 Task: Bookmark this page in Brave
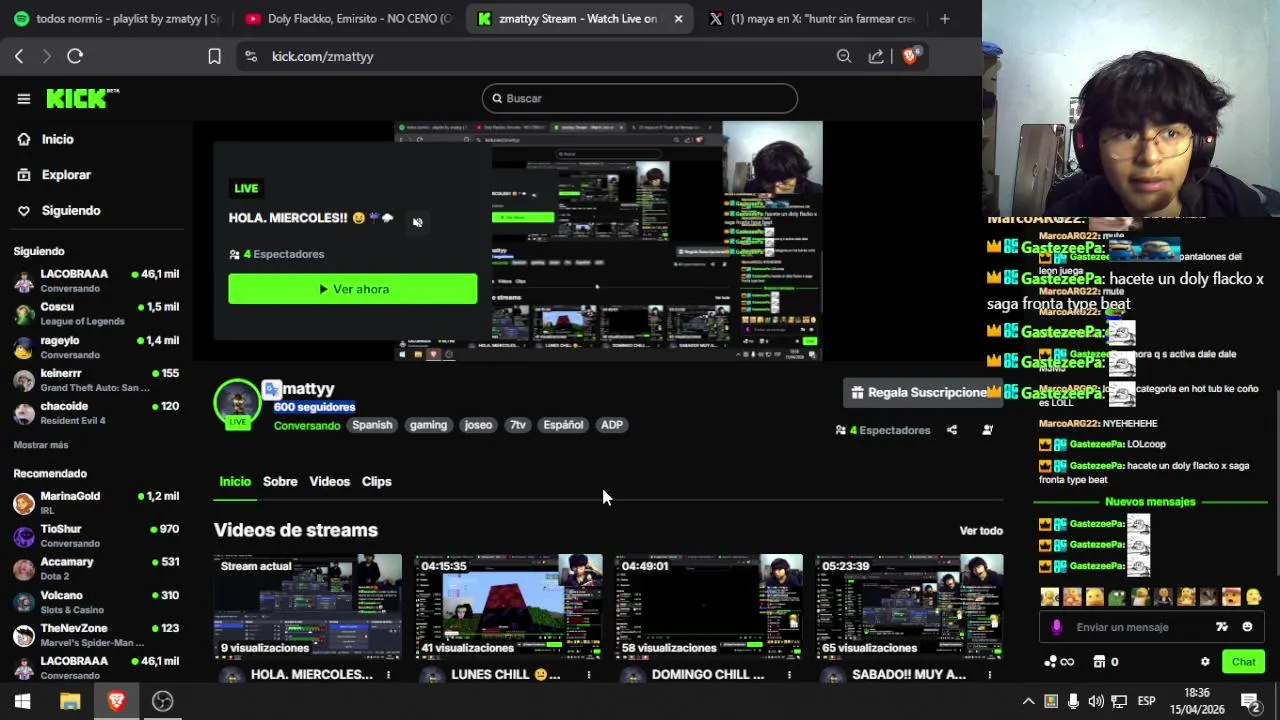[x=214, y=56]
